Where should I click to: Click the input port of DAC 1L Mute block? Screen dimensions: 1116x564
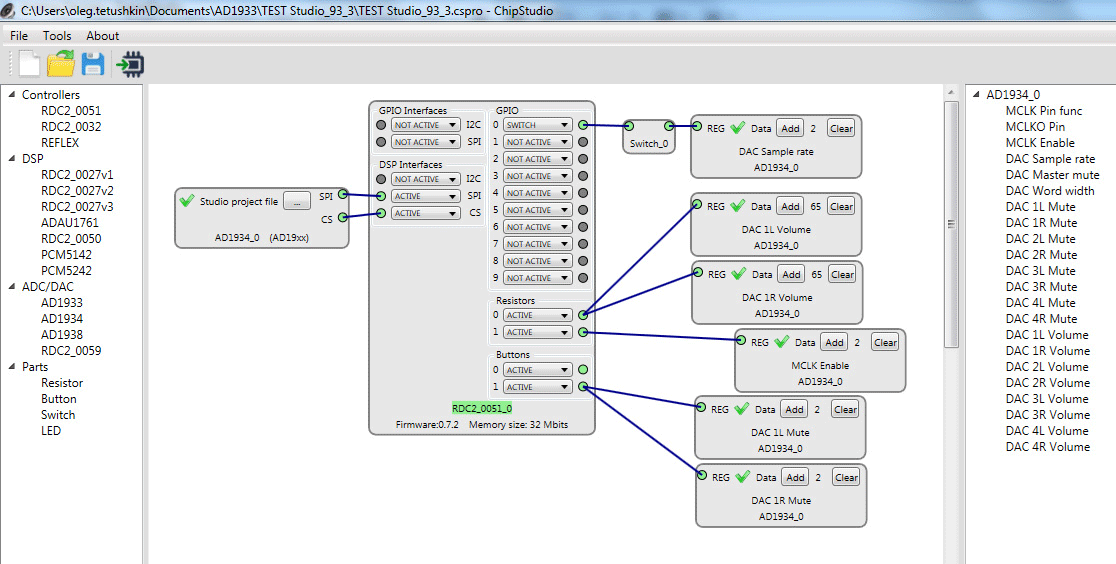[x=701, y=407]
